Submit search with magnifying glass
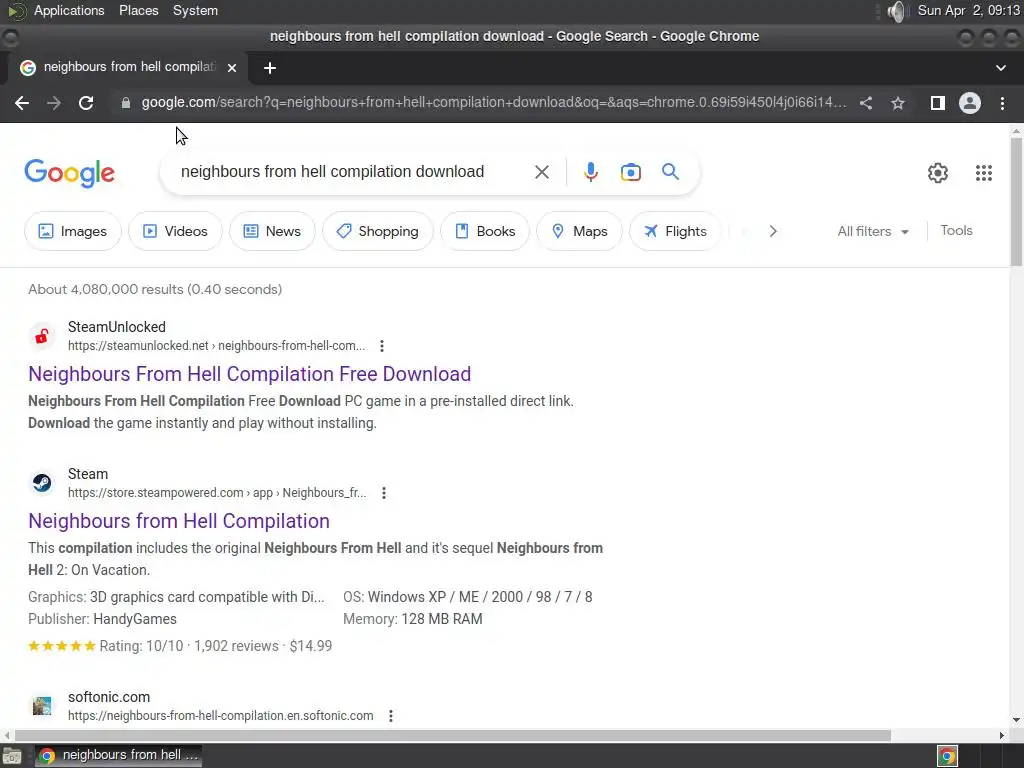This screenshot has height=768, width=1024. (x=670, y=172)
